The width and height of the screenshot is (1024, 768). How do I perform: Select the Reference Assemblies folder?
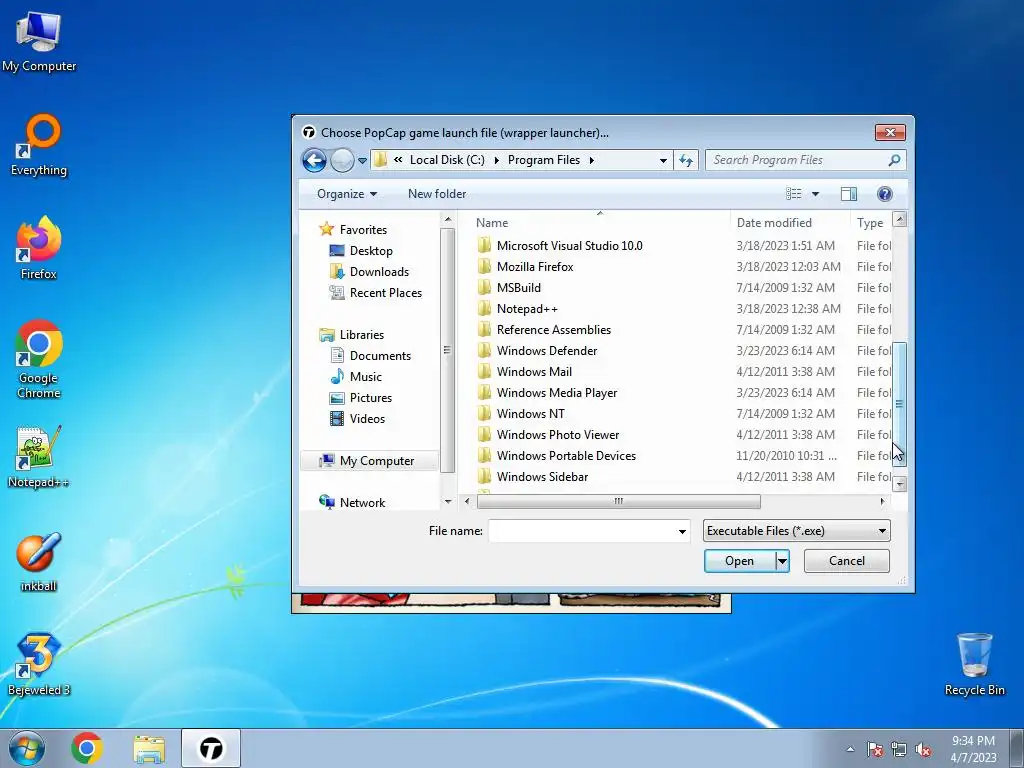(x=554, y=330)
